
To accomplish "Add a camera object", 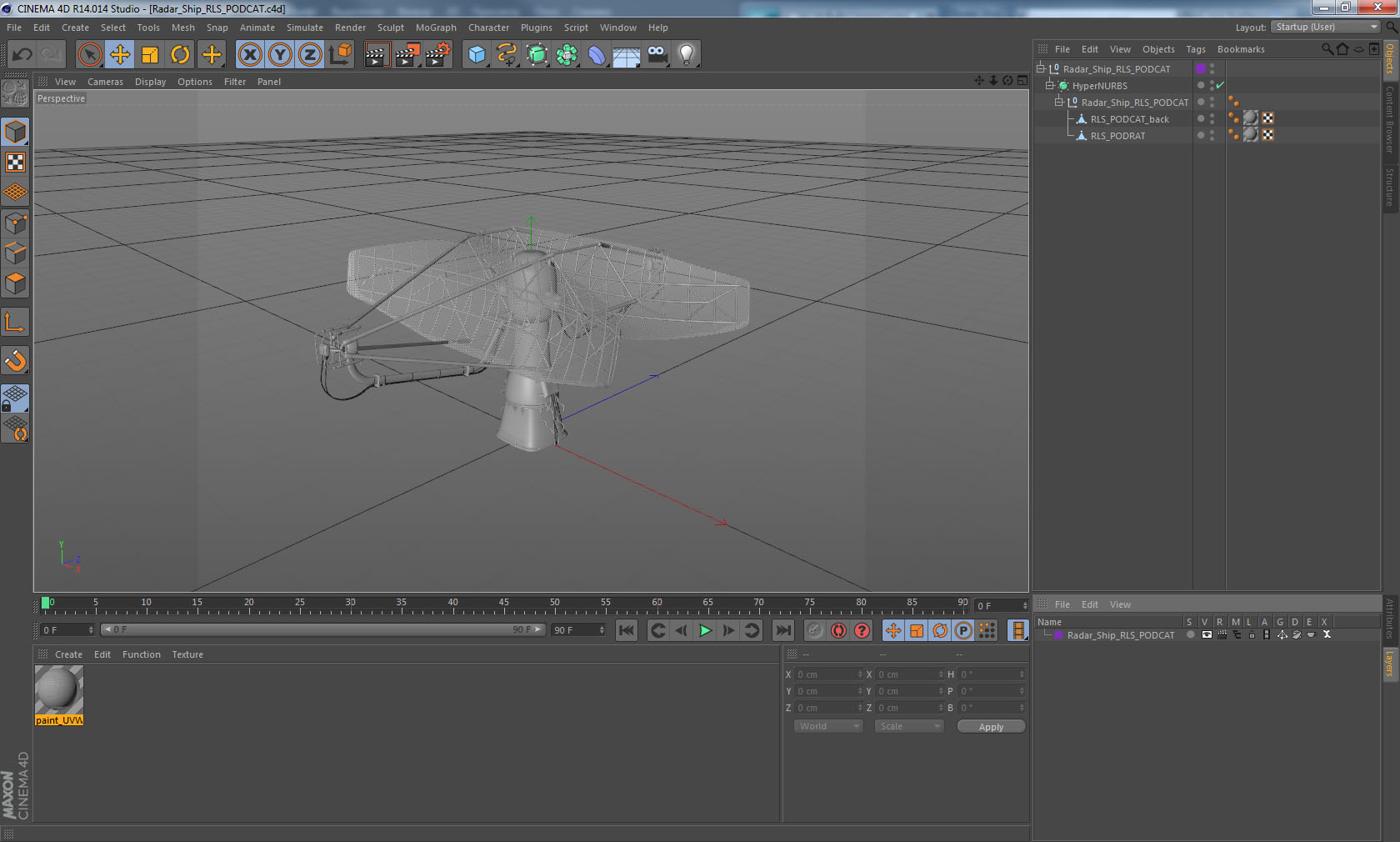I will (657, 55).
